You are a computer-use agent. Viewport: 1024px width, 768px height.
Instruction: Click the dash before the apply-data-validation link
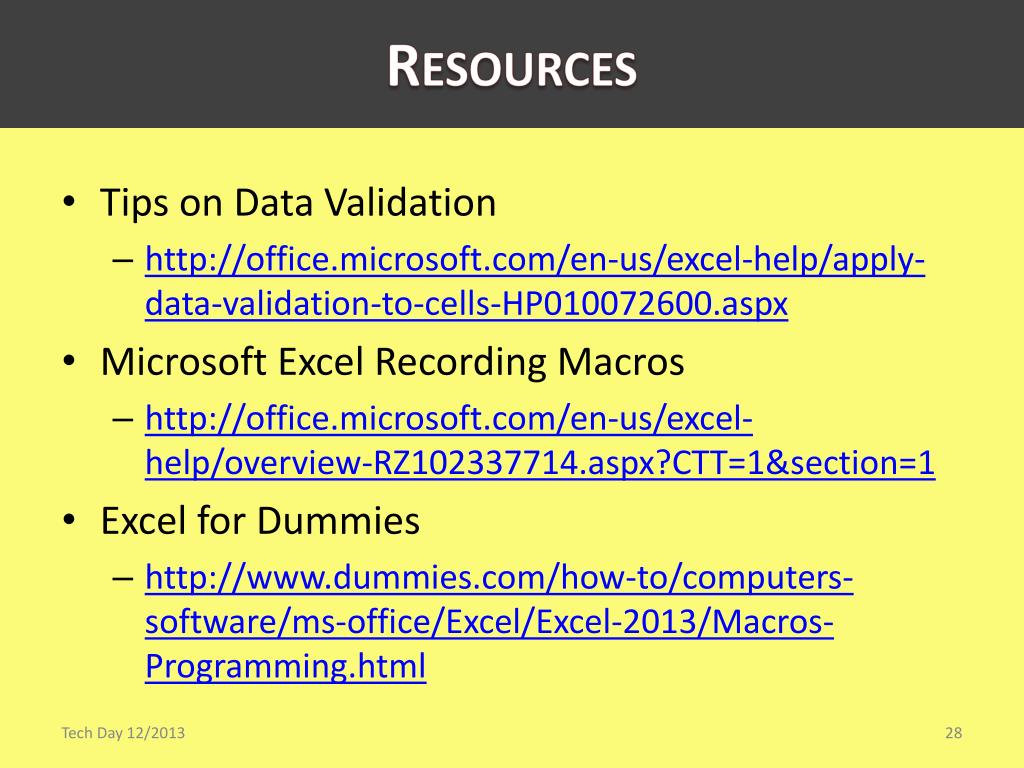[x=123, y=261]
